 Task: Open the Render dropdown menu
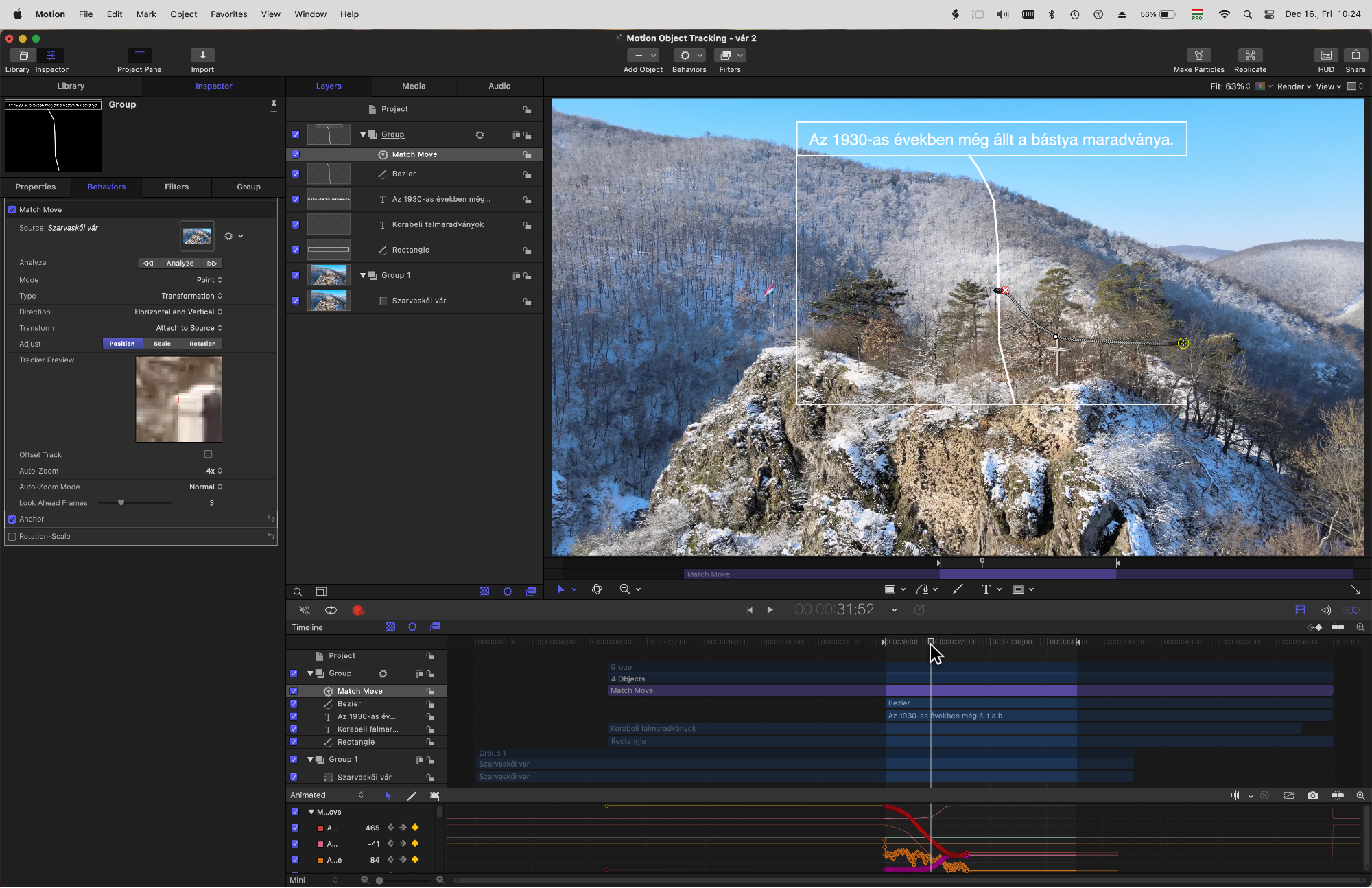1294,87
